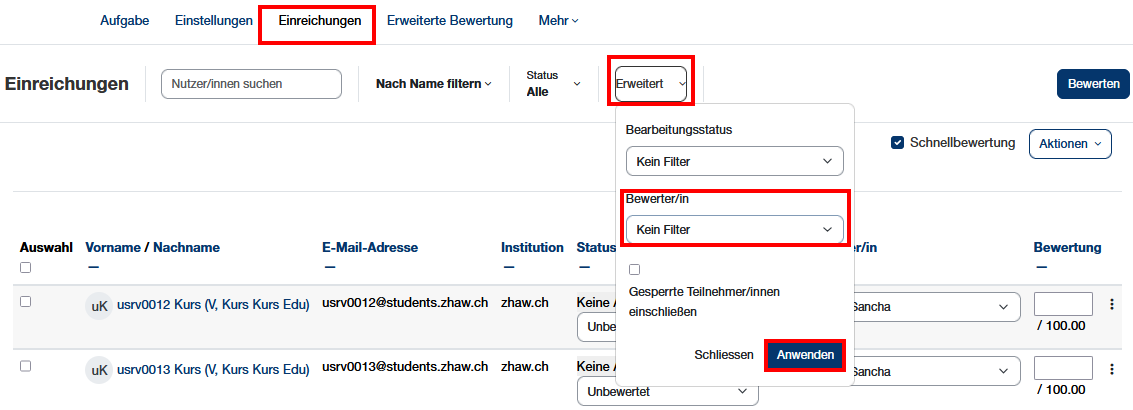Click the Bewerten button

(1093, 84)
